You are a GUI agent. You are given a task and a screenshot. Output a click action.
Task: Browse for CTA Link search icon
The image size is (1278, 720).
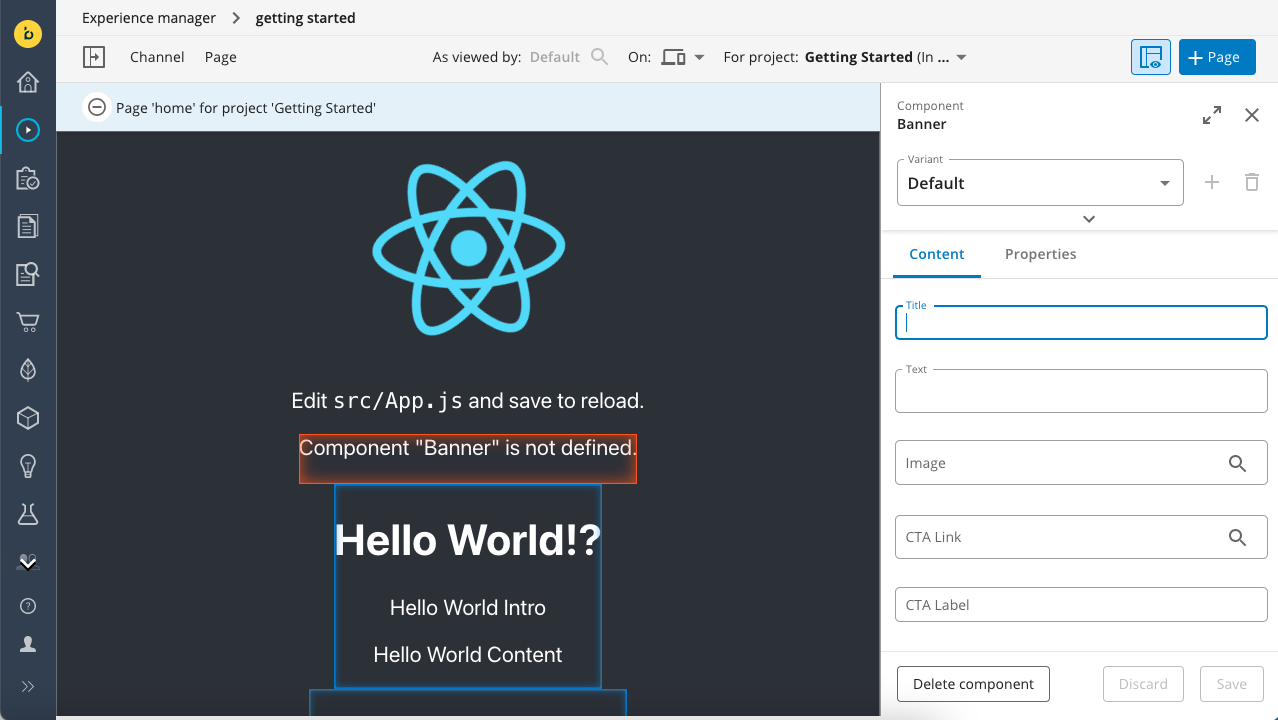[x=1238, y=537]
